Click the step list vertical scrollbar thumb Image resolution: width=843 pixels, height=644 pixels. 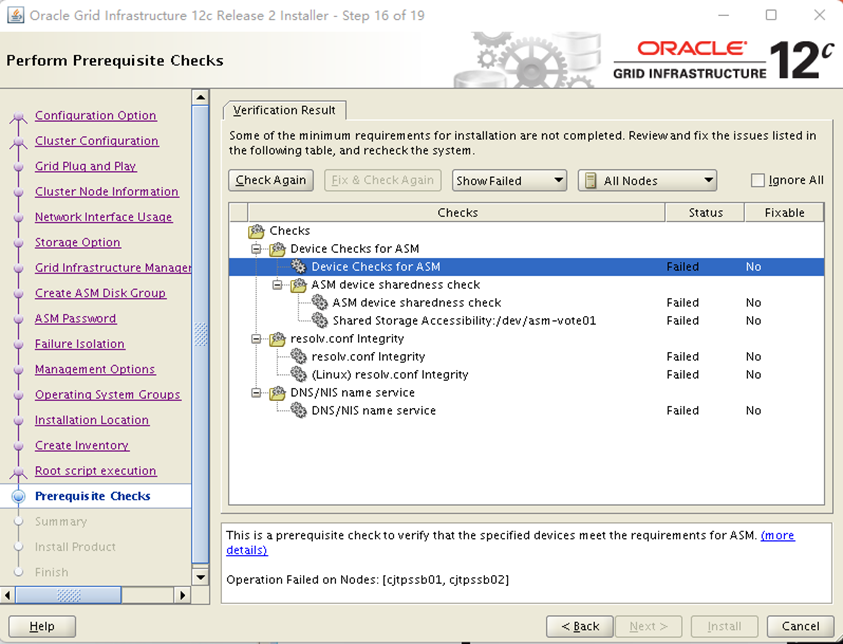201,334
